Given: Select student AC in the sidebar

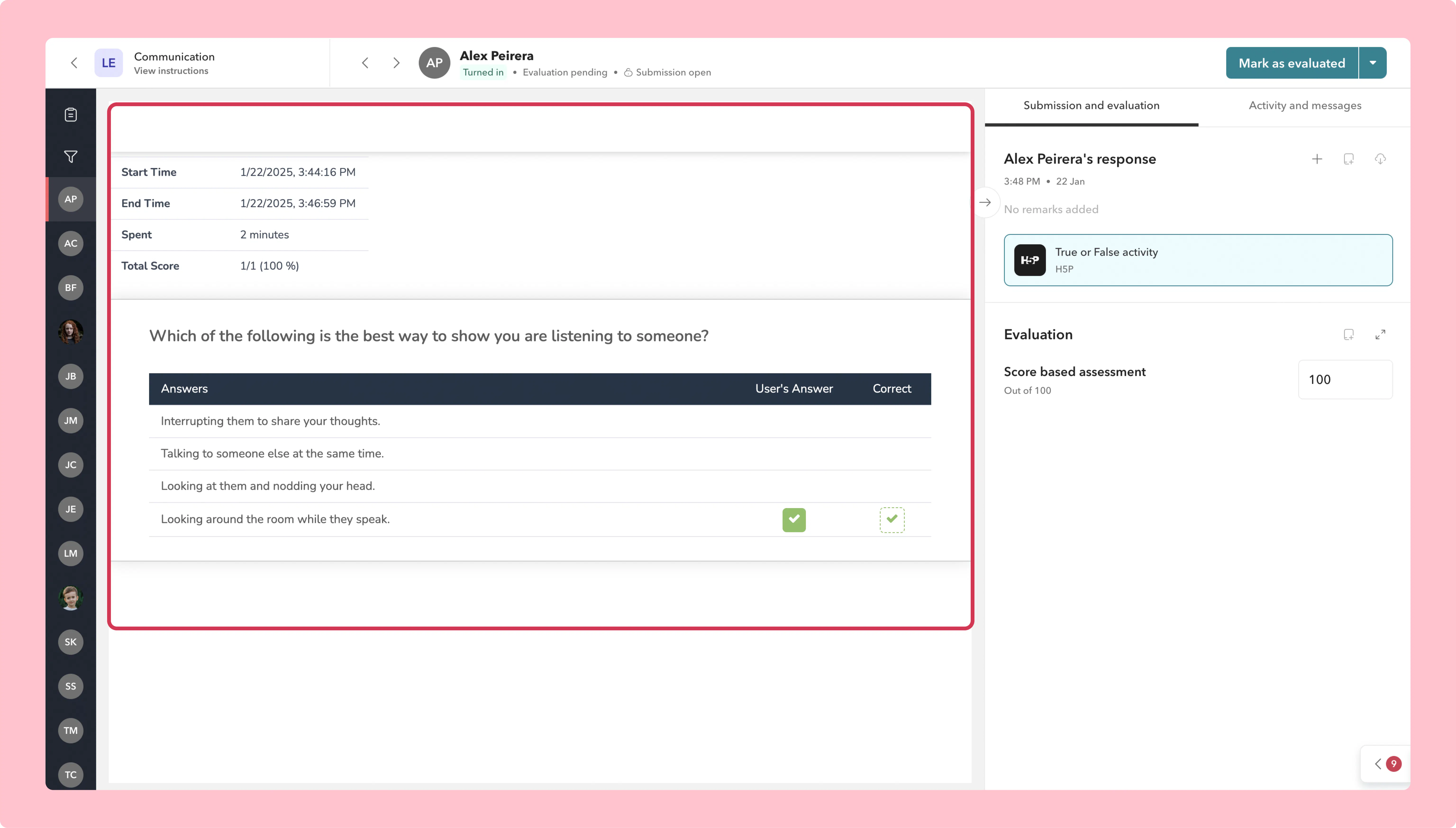Looking at the screenshot, I should tap(70, 243).
